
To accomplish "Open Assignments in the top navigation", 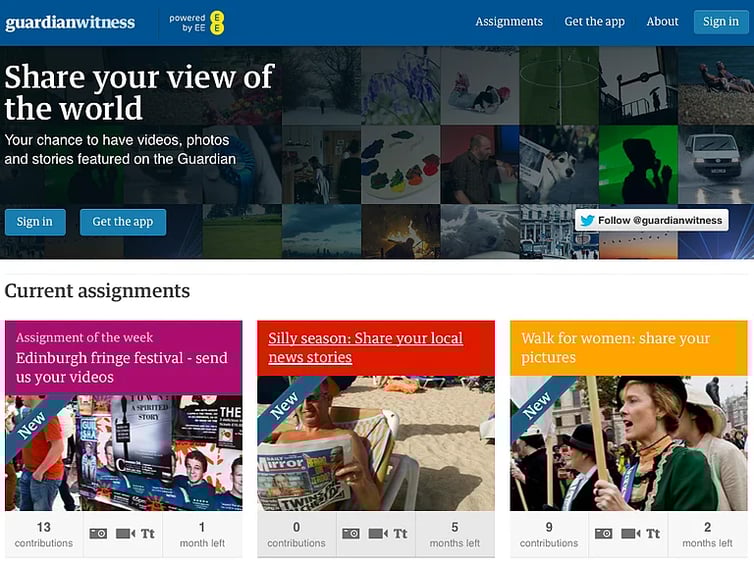I will pos(509,22).
